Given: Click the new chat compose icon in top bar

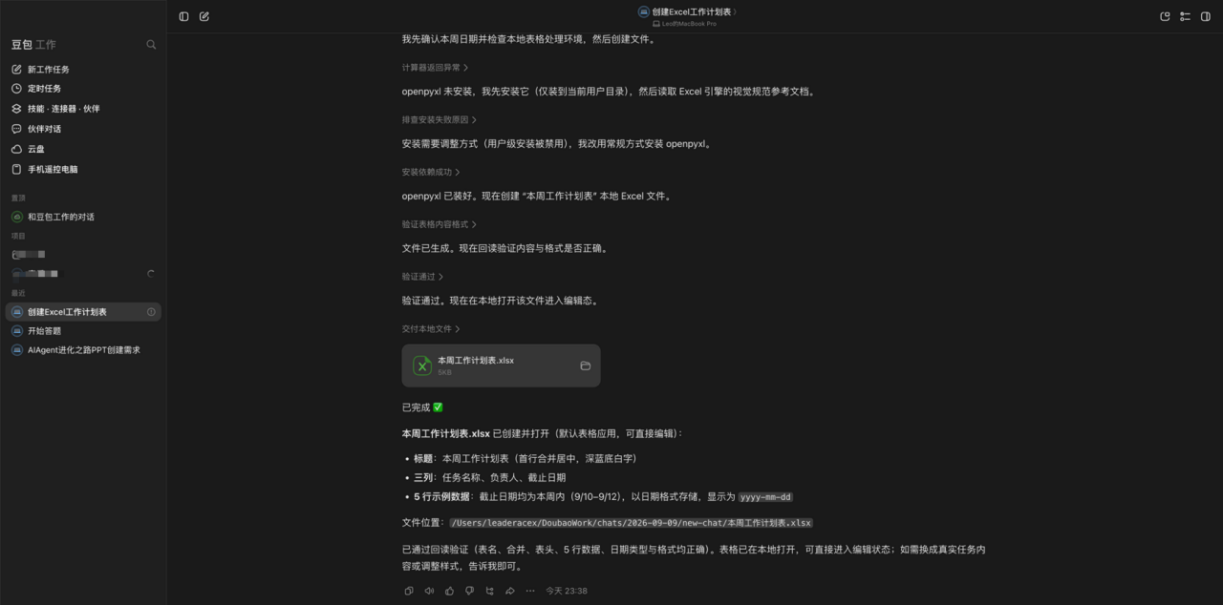Looking at the screenshot, I should 204,16.
